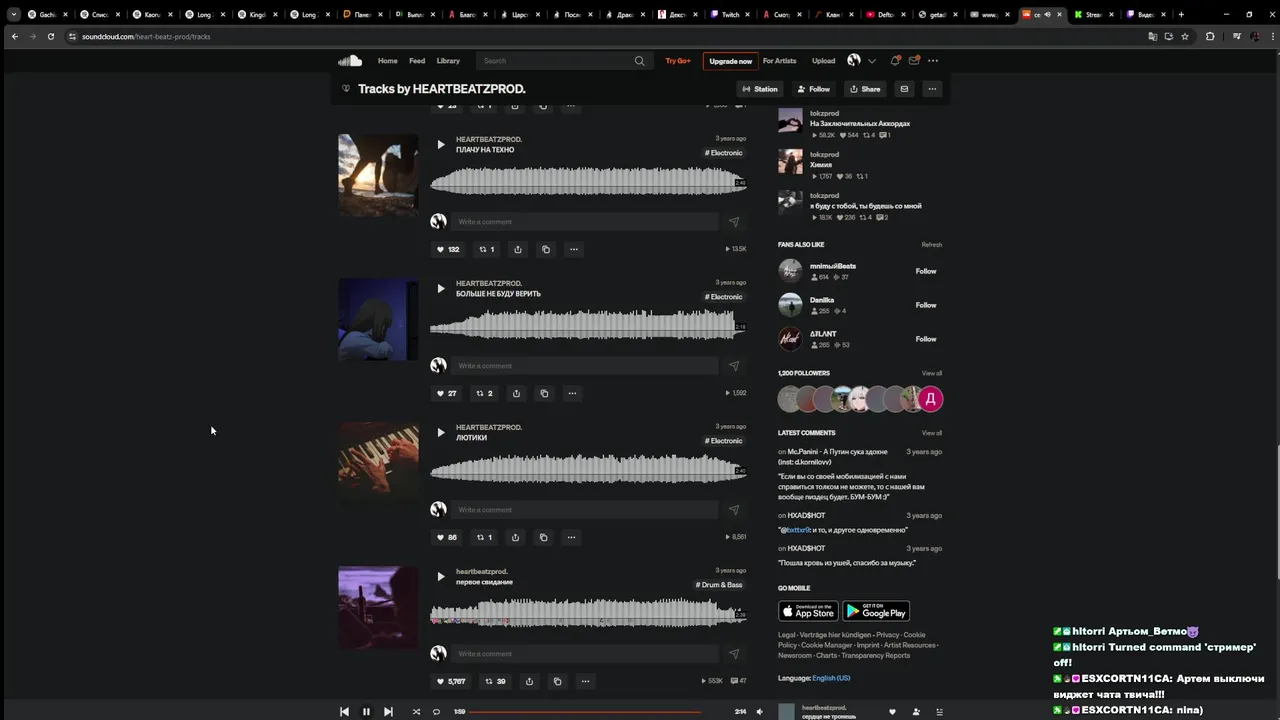
Task: Share the HEARTBEATZPROD. tracks page
Action: click(x=865, y=89)
